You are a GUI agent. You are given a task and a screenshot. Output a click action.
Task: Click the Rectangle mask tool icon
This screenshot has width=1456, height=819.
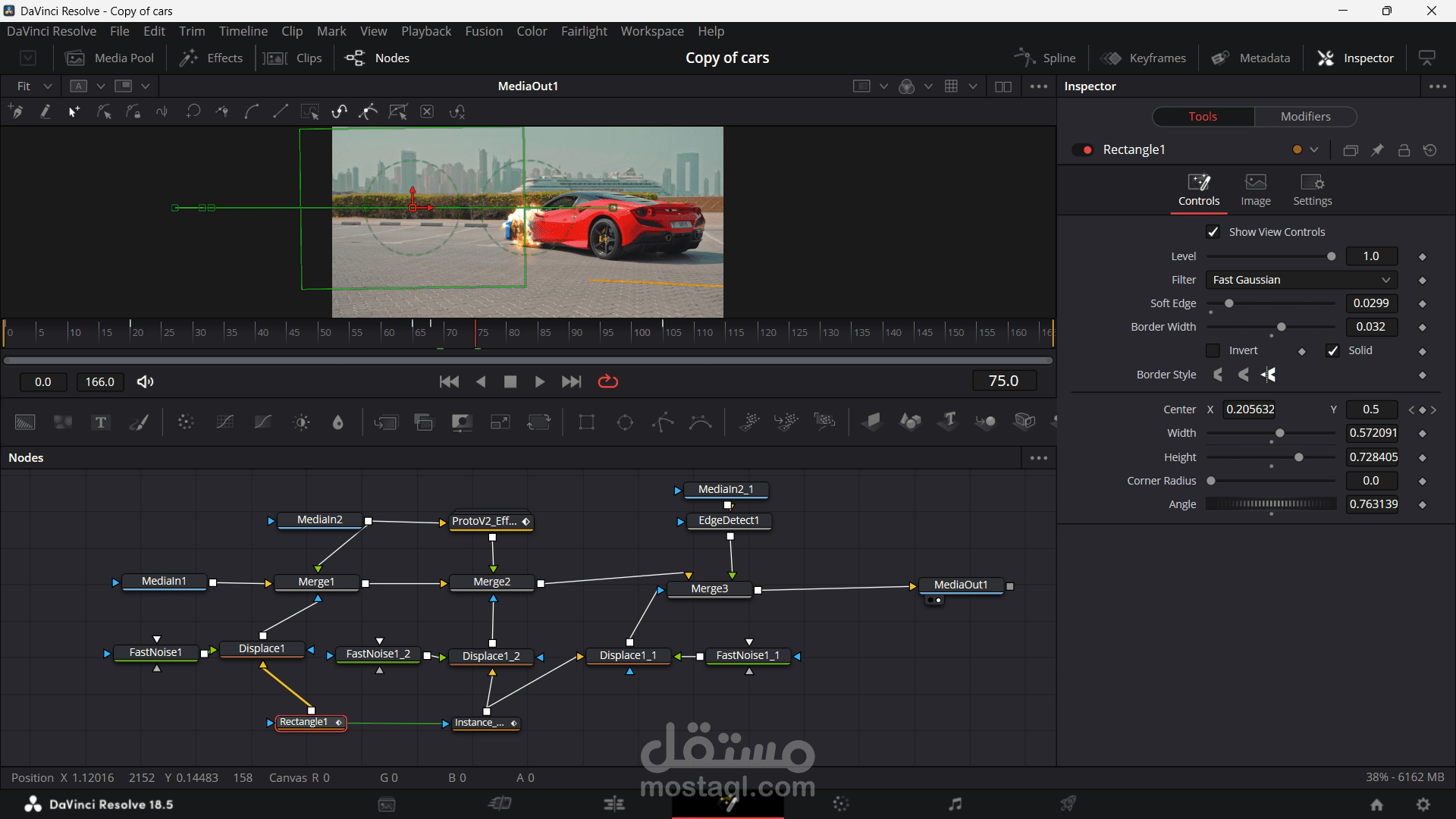[x=586, y=422]
